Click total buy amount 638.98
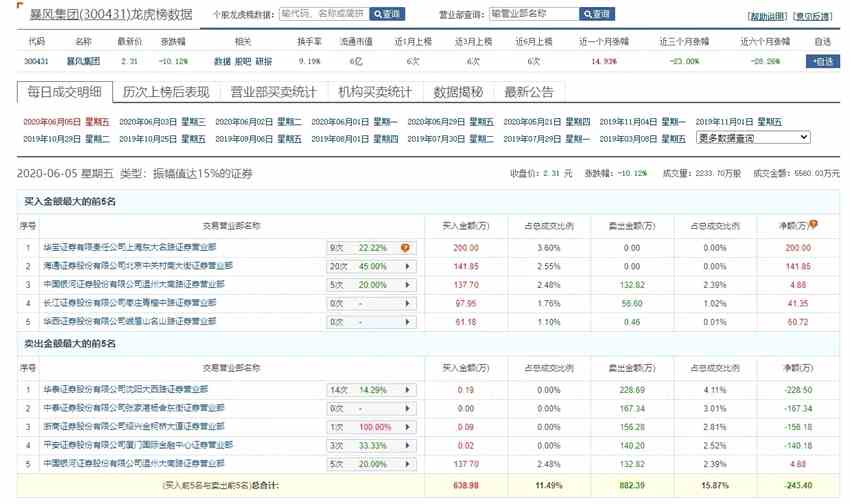The image size is (850, 504). pyautogui.click(x=466, y=486)
